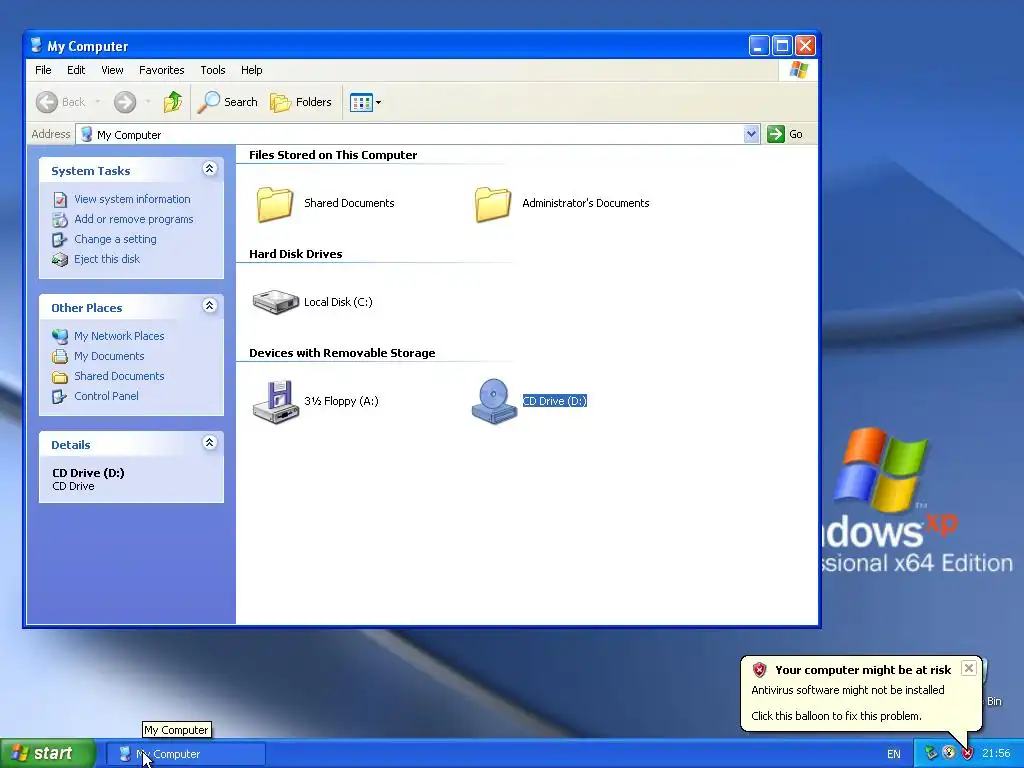This screenshot has height=768, width=1024.
Task: Open the Tools menu
Action: coord(212,70)
